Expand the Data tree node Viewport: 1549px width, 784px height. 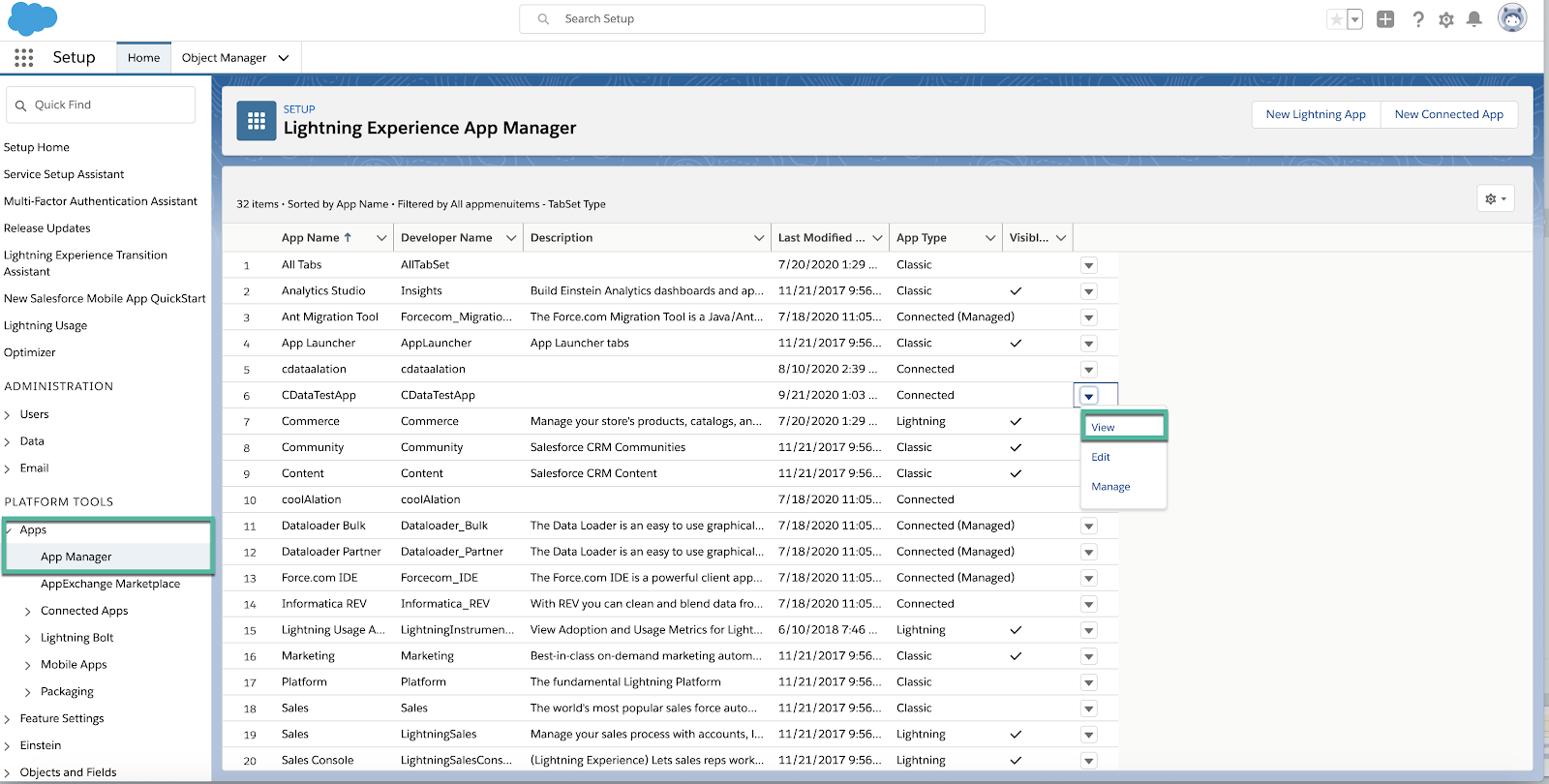[x=8, y=441]
